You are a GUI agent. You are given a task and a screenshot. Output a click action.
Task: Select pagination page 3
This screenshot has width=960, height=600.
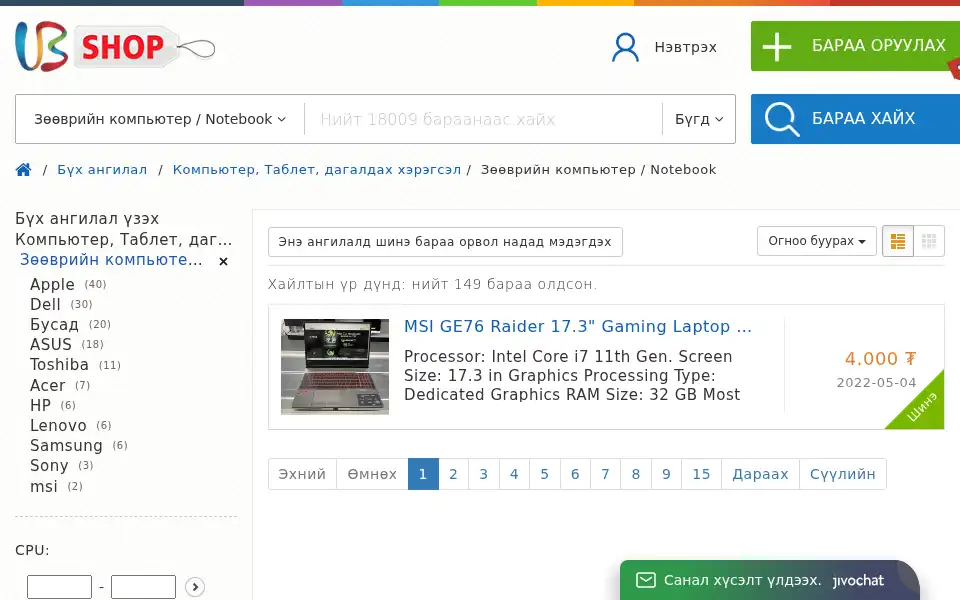(x=484, y=474)
